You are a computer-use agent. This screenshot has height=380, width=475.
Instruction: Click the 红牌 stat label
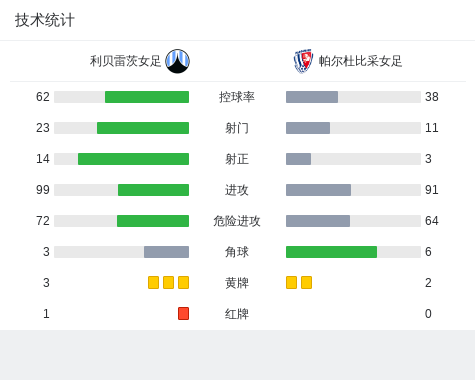click(237, 314)
